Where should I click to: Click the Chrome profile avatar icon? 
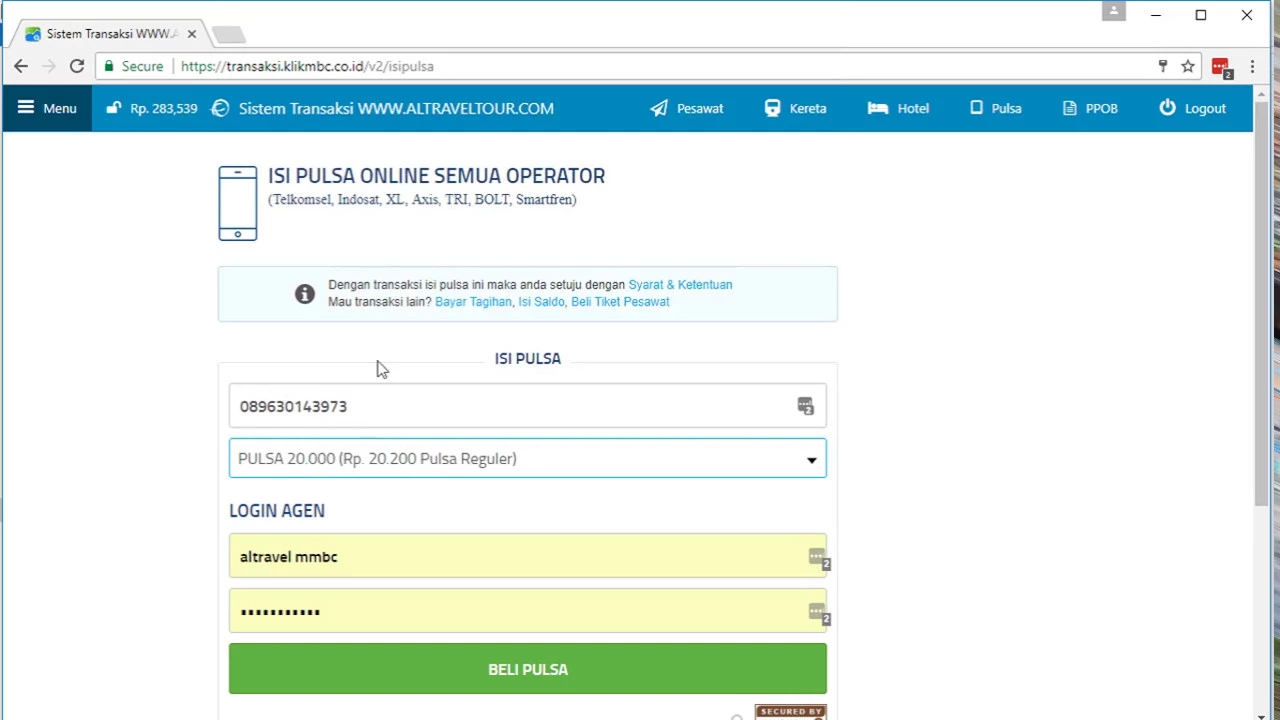pos(1114,11)
